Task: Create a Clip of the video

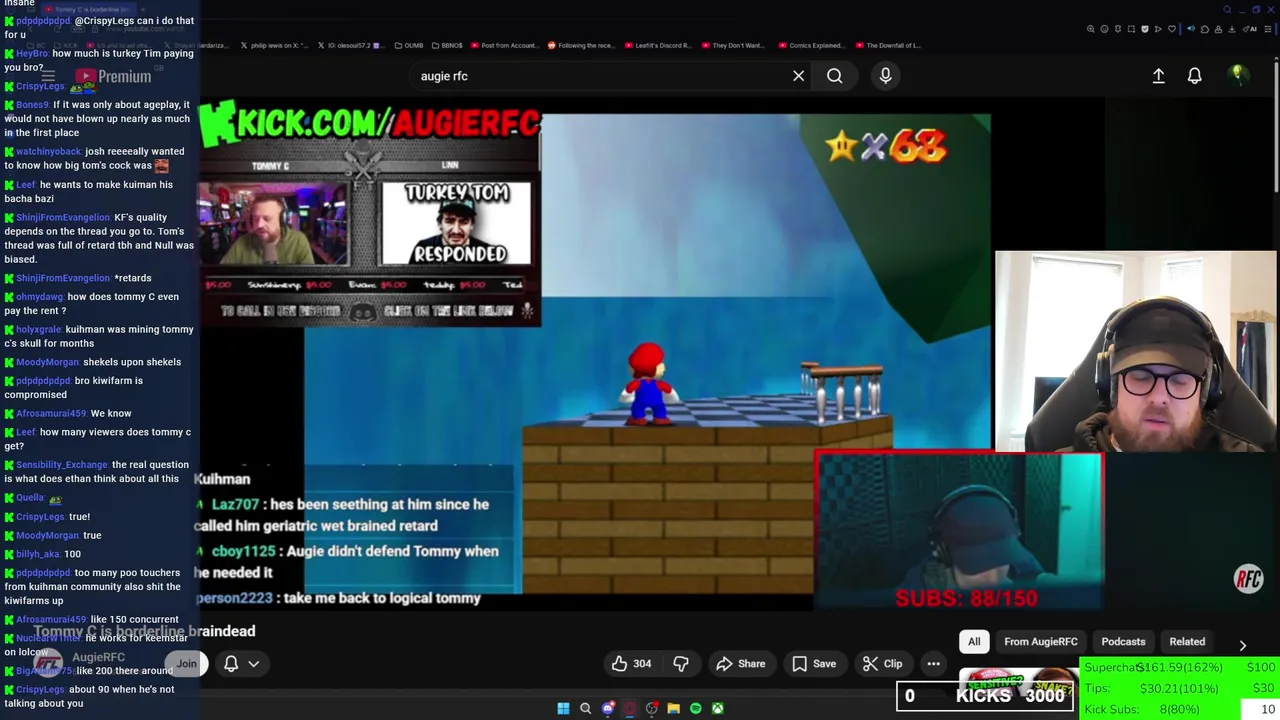Action: coord(882,664)
